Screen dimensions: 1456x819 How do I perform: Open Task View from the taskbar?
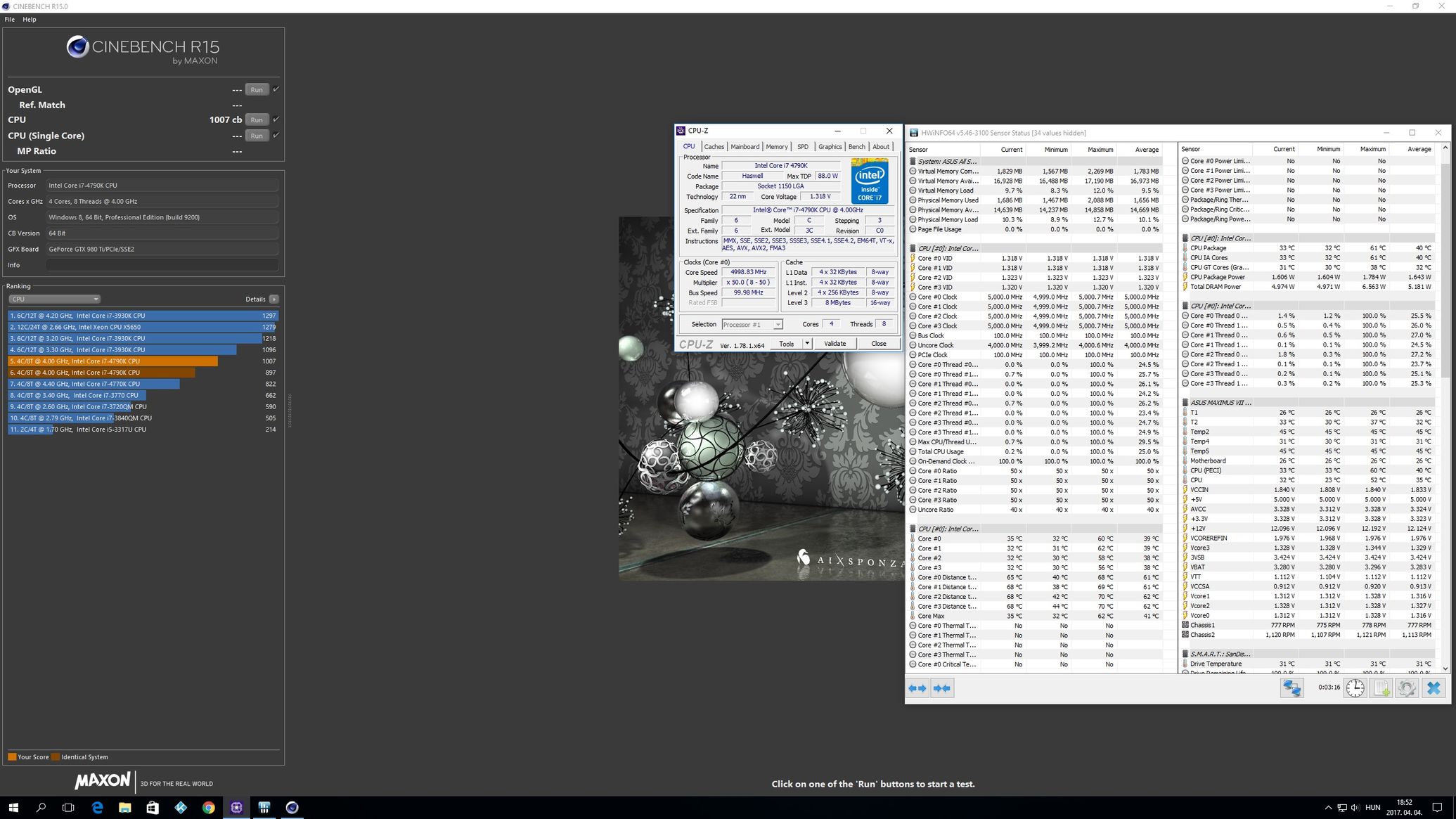pos(68,808)
